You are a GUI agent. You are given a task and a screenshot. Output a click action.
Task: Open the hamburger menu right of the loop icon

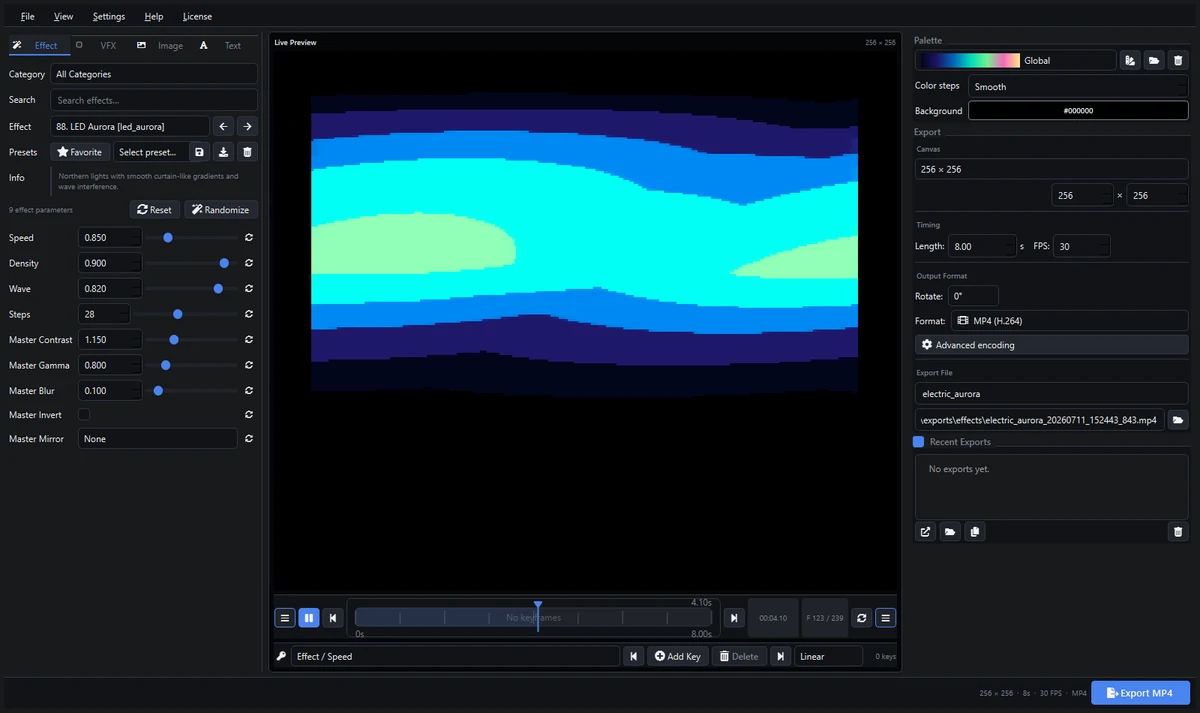click(x=886, y=618)
